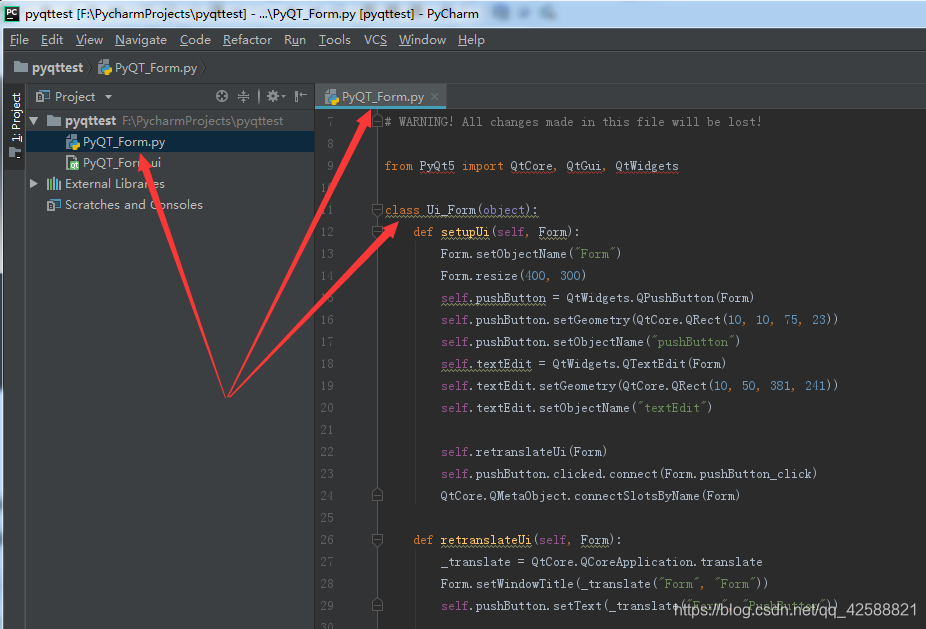Open the Edit menu

coord(52,40)
